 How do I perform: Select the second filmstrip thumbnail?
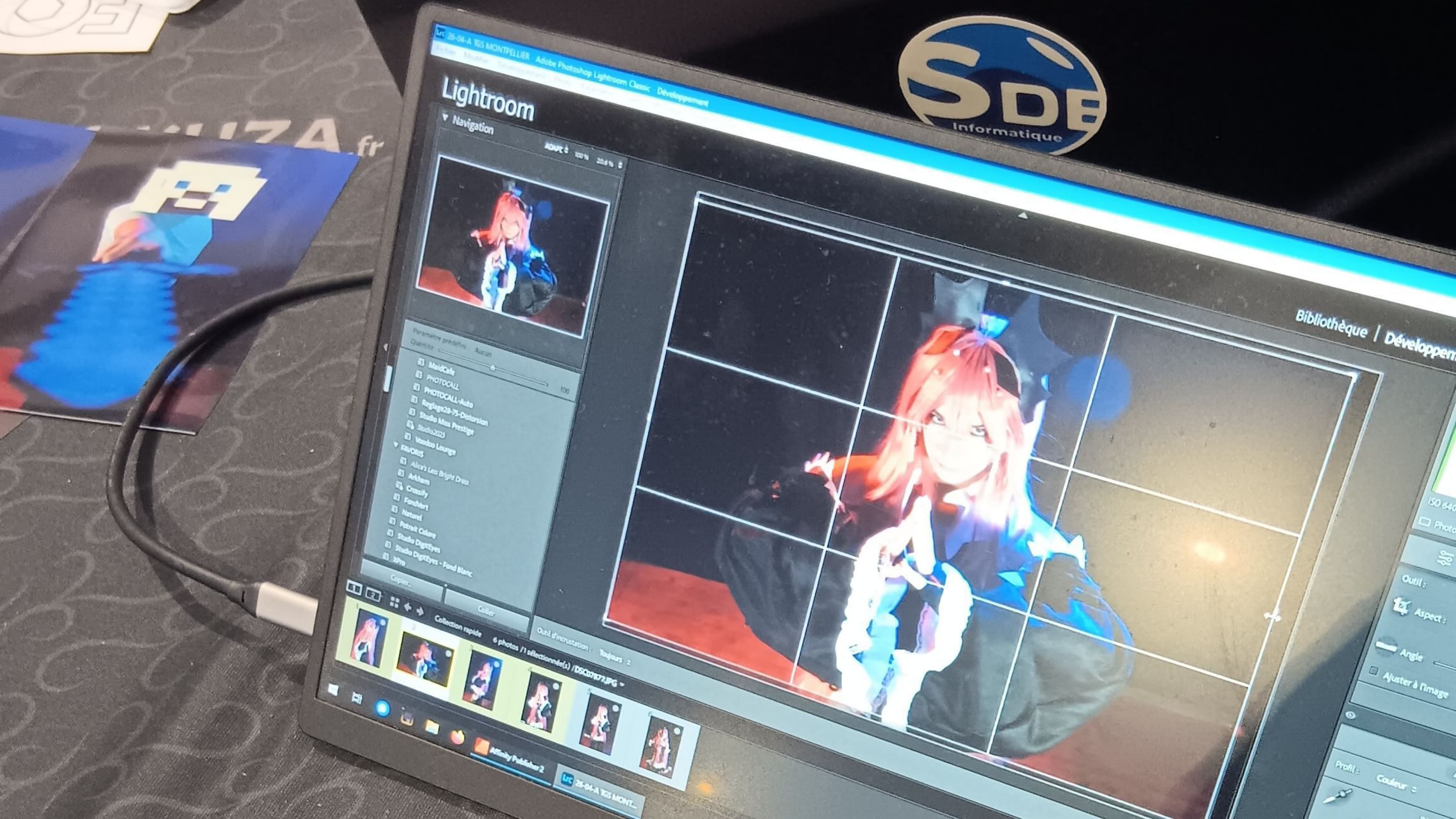tap(425, 659)
